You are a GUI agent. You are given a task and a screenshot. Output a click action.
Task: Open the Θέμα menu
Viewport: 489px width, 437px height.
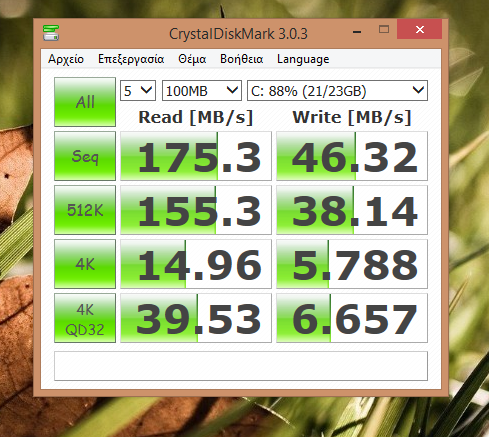[192, 59]
